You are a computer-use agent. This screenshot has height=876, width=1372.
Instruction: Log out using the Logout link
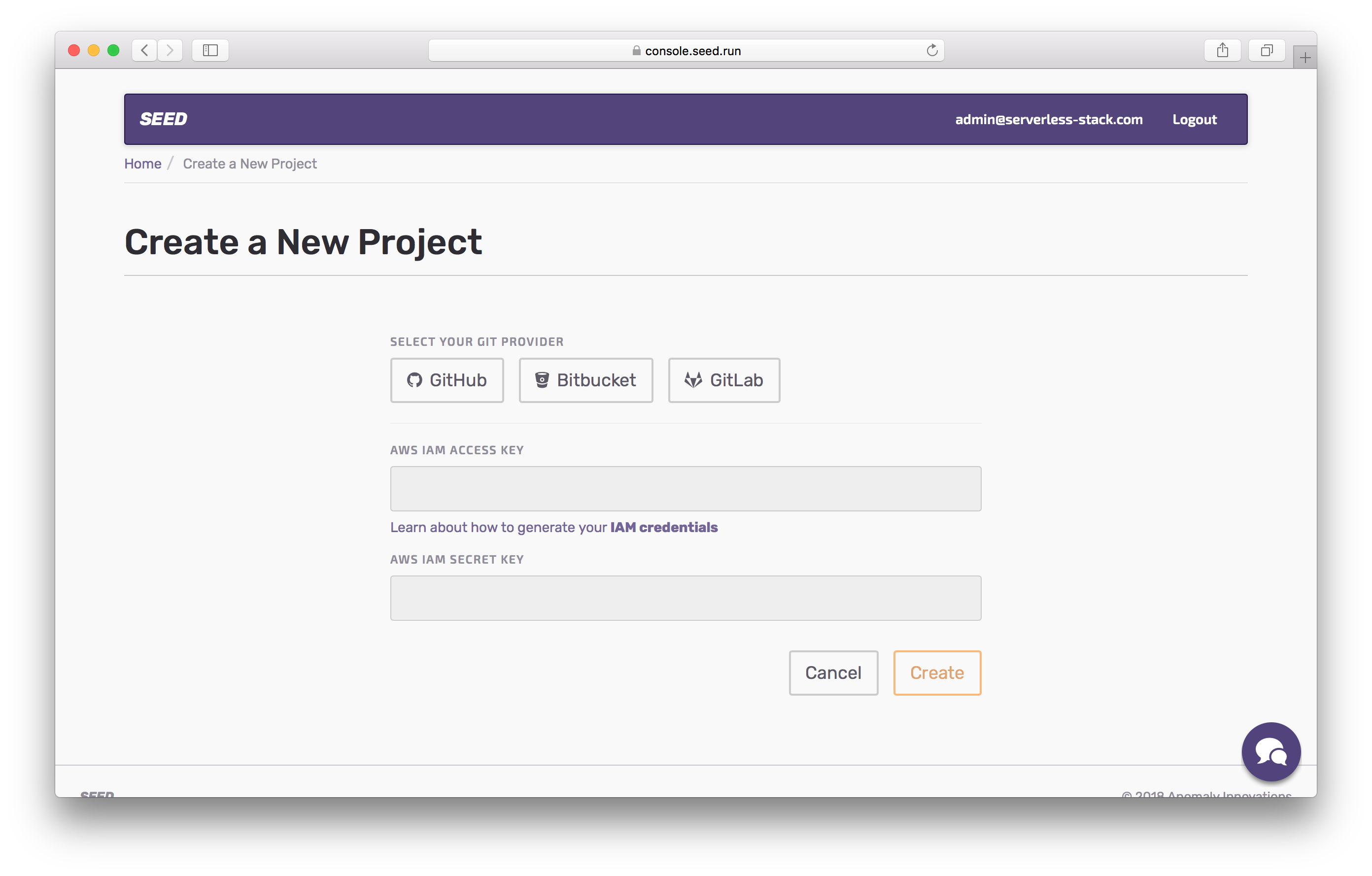(1194, 120)
